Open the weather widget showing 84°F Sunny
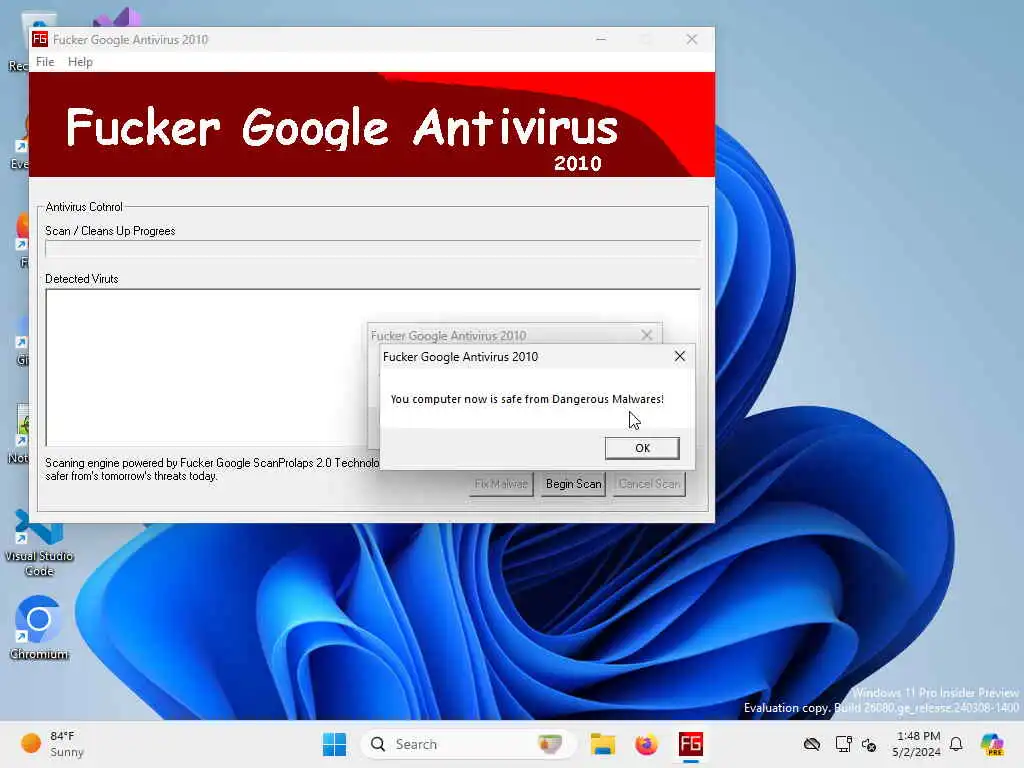This screenshot has width=1024, height=768. pyautogui.click(x=52, y=744)
